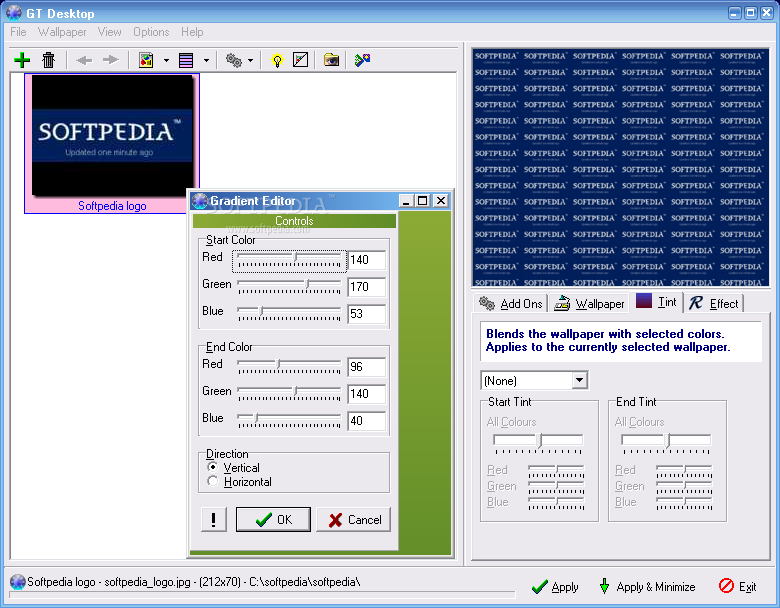This screenshot has height=608, width=780.
Task: Click Cancel in Gradient Editor
Action: coord(354,519)
